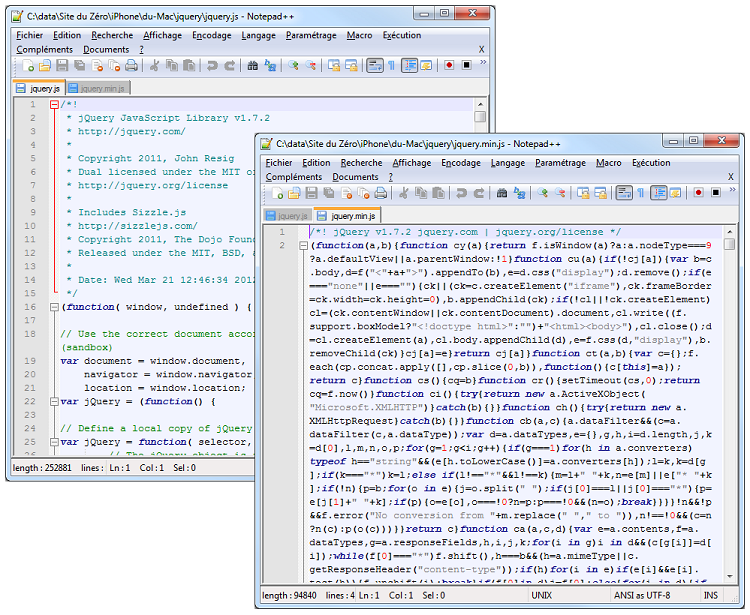Screen dimensions: 750x615
Task: Collapse comment fold at line 1
Action: (55, 105)
